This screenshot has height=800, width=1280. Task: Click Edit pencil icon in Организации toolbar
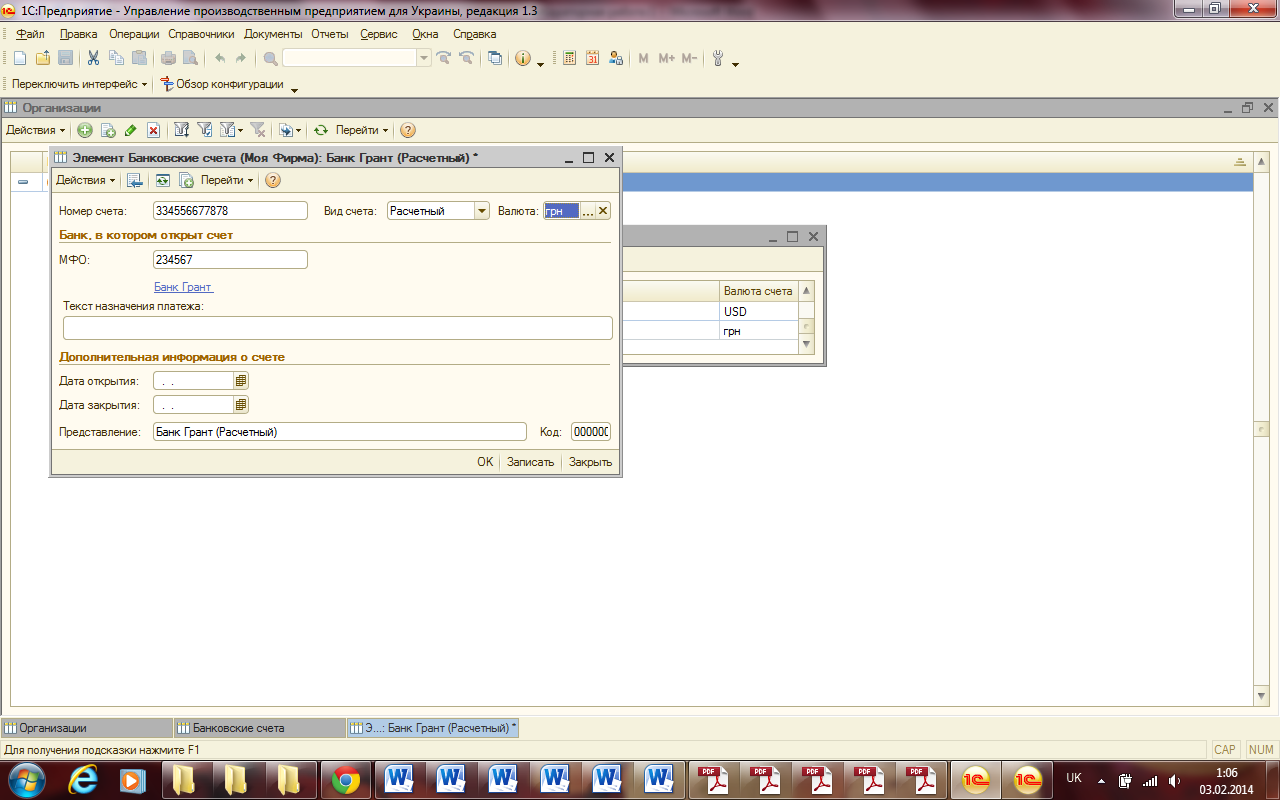click(131, 130)
